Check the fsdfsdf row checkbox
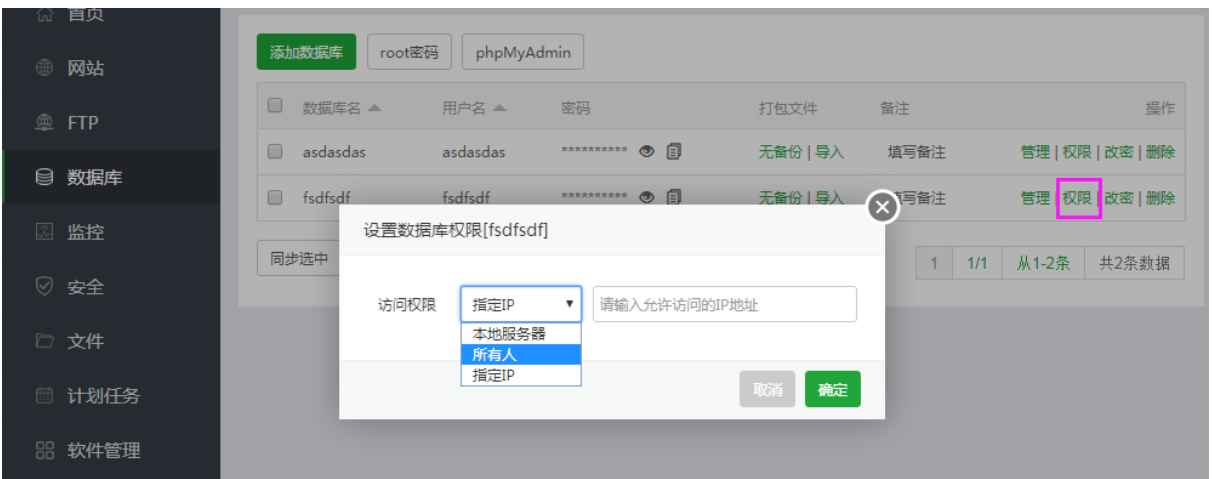Viewport: 1212px width, 479px height. [275, 197]
